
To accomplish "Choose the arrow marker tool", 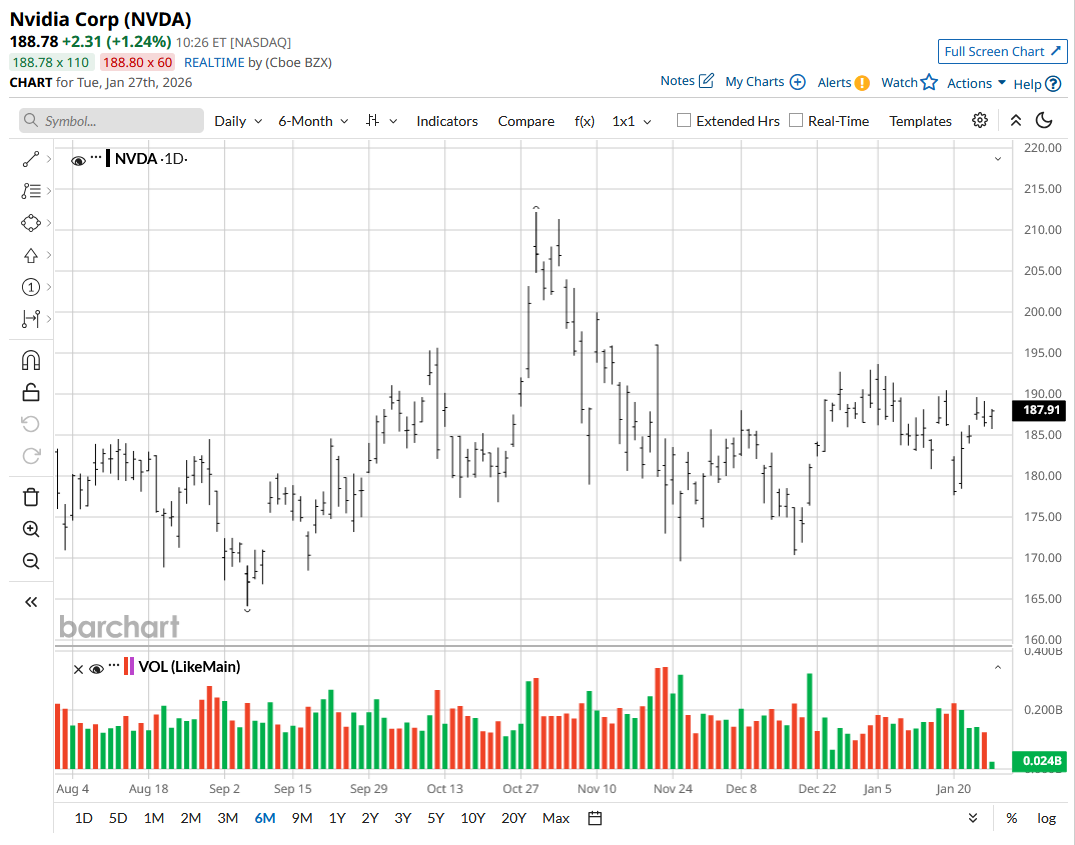I will click(x=31, y=255).
